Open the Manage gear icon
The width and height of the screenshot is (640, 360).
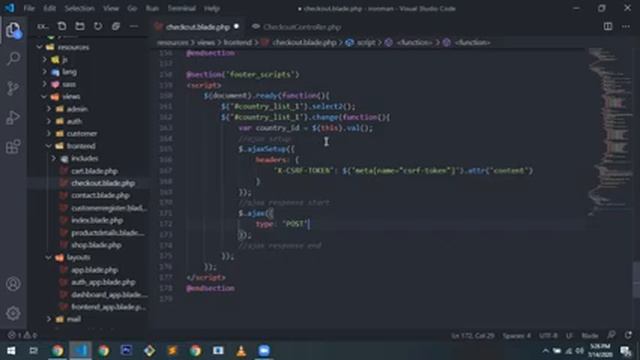click(13, 313)
